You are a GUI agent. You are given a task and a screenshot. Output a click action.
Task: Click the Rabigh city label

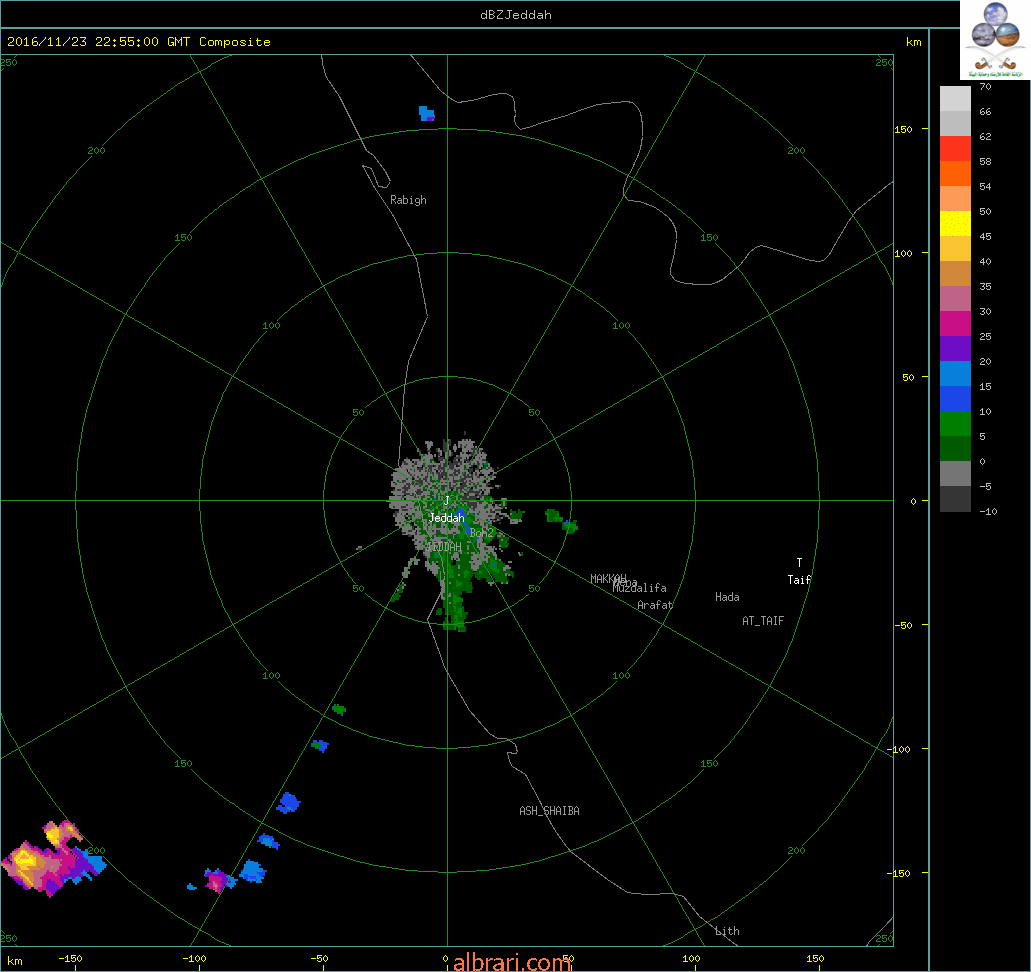(x=408, y=200)
